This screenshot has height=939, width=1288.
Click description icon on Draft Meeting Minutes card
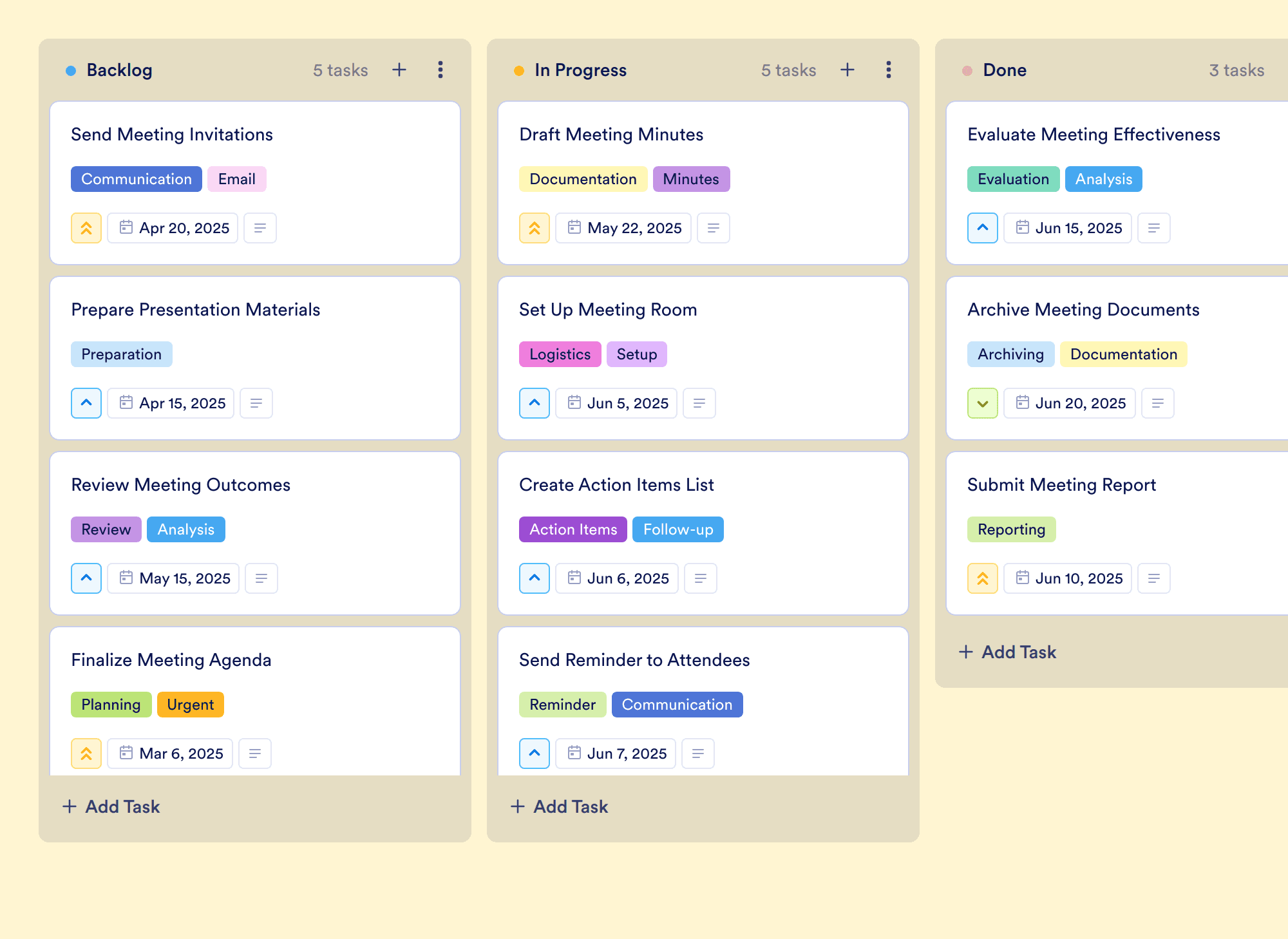tap(714, 228)
